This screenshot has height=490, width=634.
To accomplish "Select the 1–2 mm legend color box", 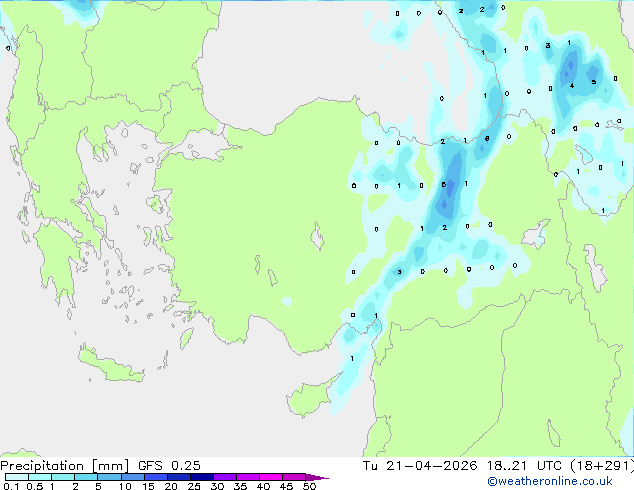I will click(63, 477).
